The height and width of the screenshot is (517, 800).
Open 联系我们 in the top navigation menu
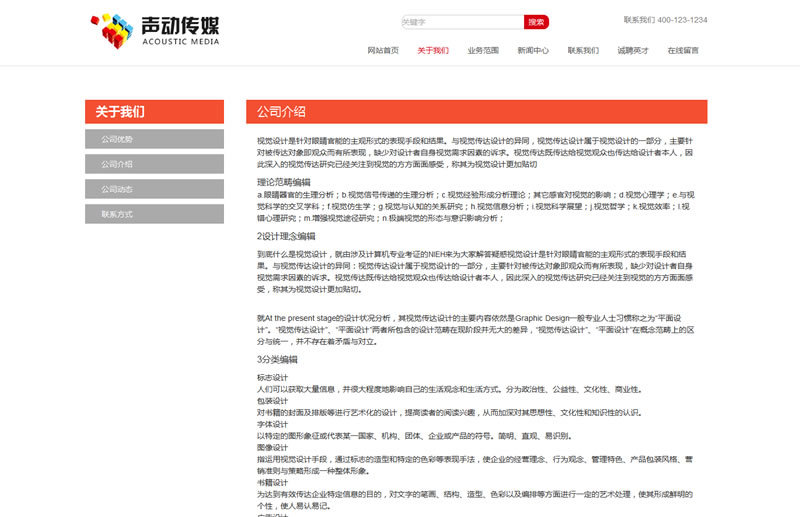pyautogui.click(x=583, y=50)
